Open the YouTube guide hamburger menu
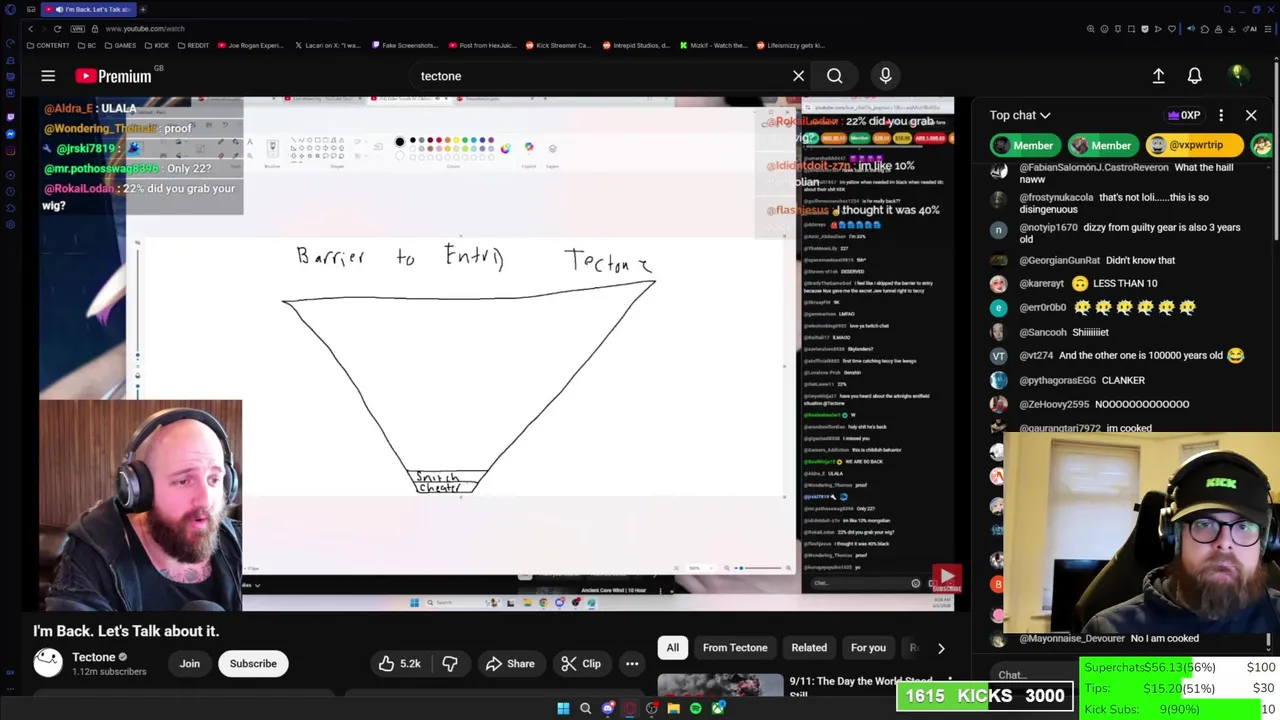This screenshot has height=720, width=1280. pyautogui.click(x=48, y=76)
